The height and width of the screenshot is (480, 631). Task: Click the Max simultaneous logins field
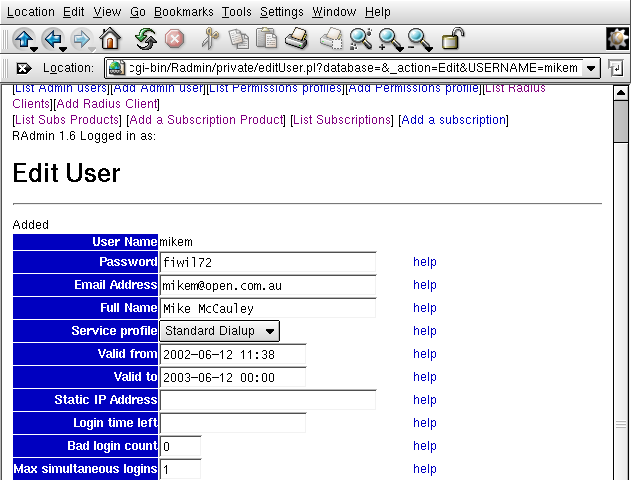point(180,469)
